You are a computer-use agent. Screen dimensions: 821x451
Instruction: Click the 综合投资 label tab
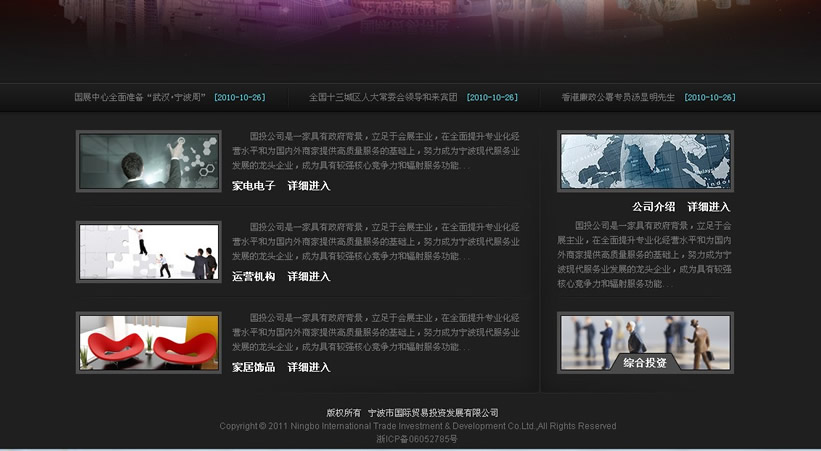point(644,362)
